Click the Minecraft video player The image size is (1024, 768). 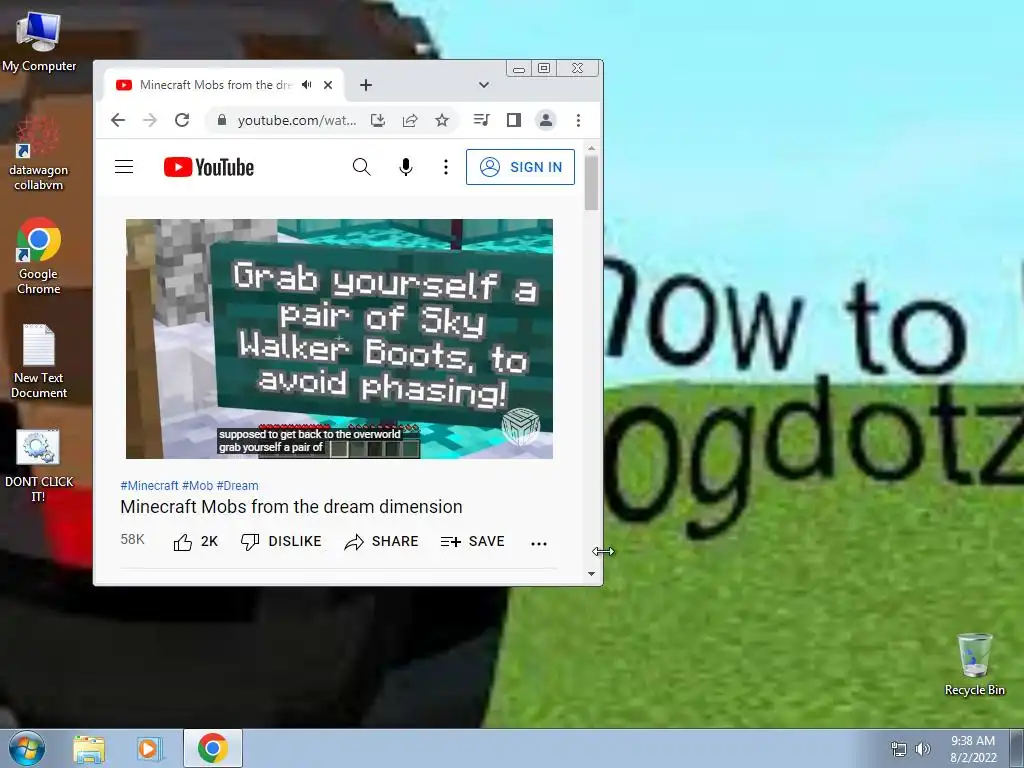point(340,339)
